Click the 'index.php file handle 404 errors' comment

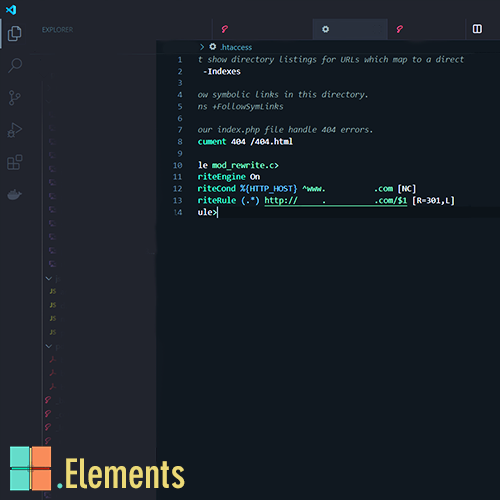pyautogui.click(x=295, y=130)
